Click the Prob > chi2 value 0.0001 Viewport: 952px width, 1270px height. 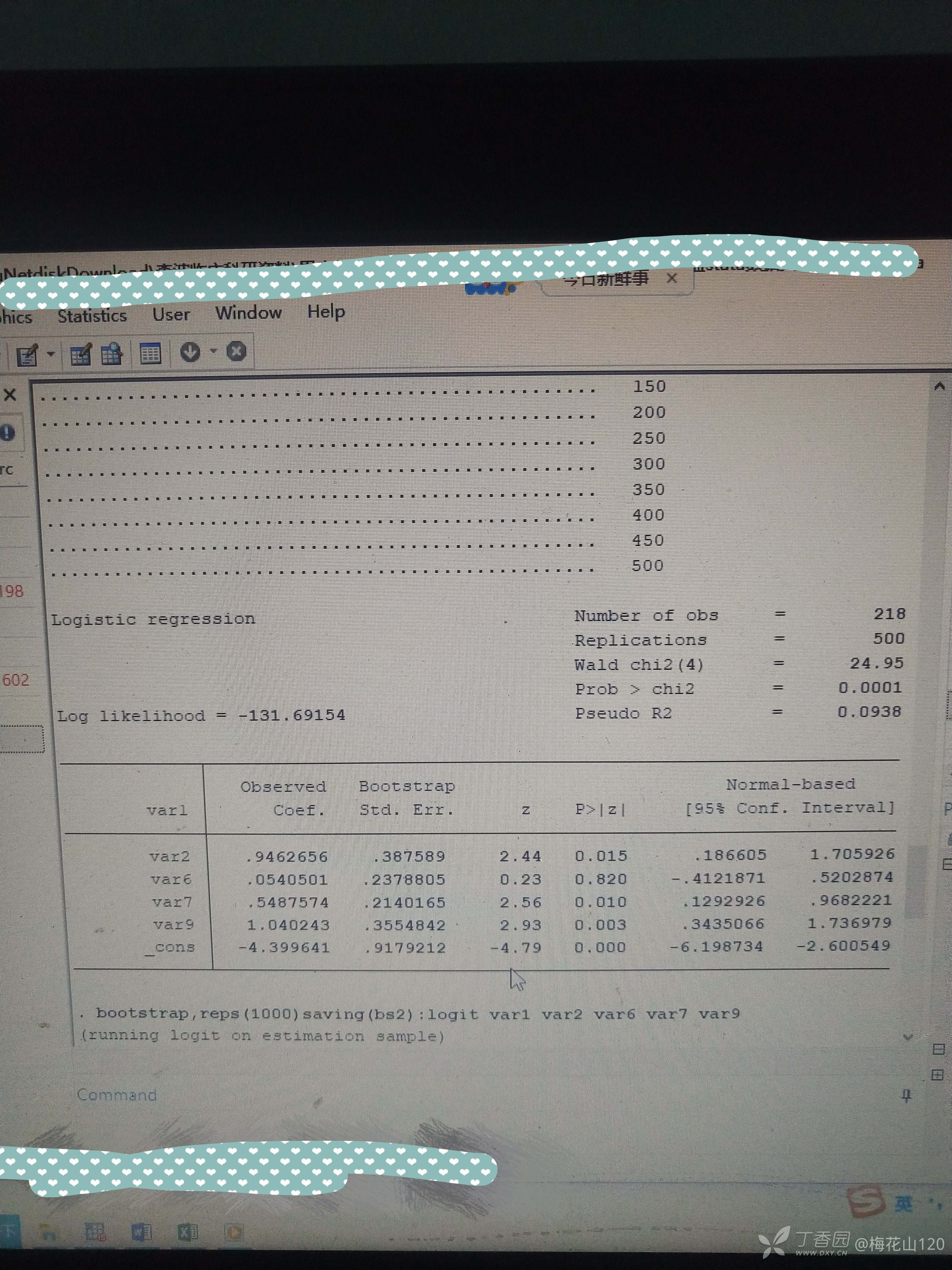870,687
